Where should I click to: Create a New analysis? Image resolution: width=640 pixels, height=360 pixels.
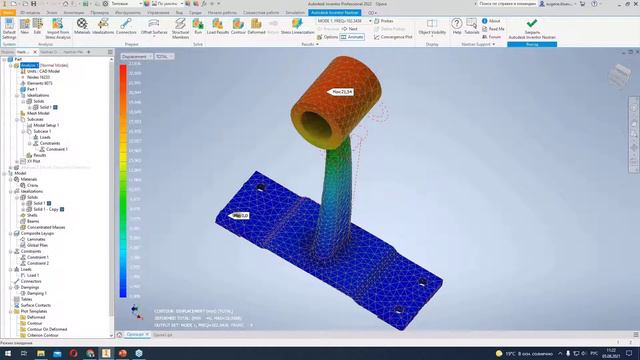click(24, 27)
